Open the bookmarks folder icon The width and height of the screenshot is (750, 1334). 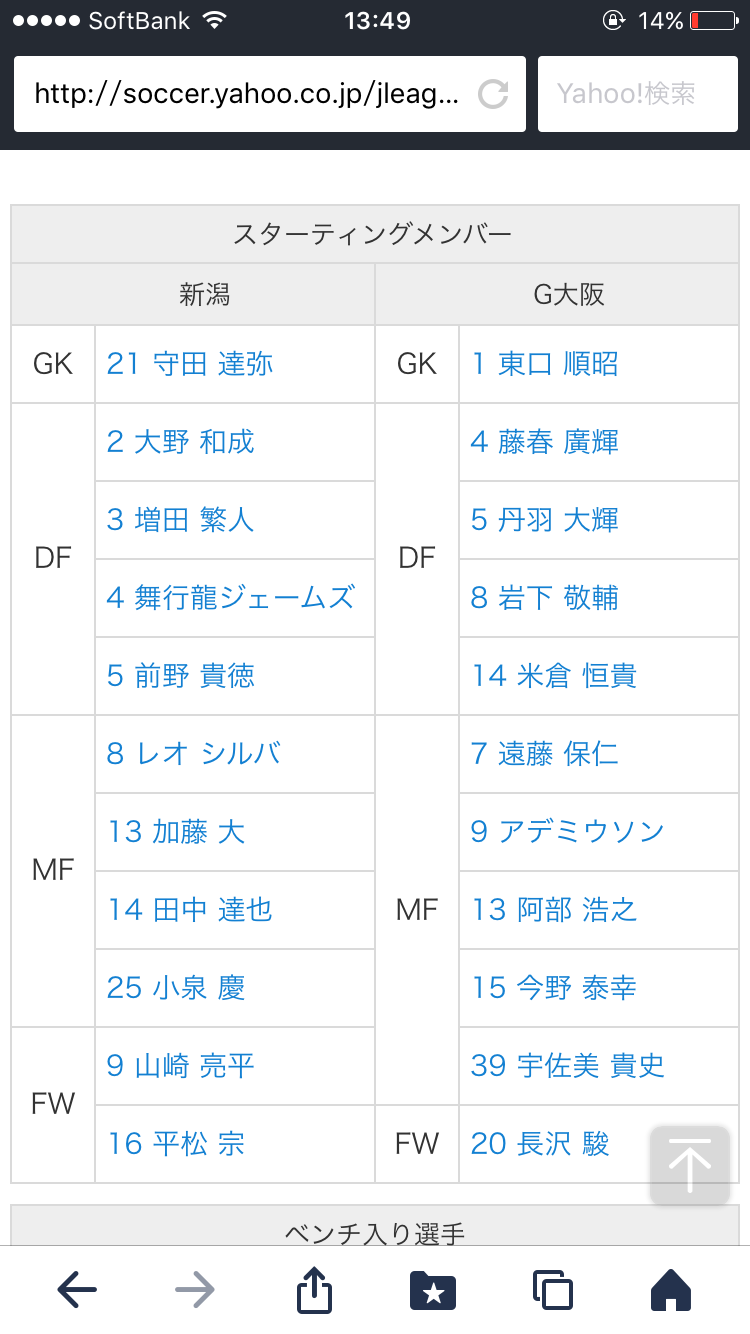(433, 1290)
